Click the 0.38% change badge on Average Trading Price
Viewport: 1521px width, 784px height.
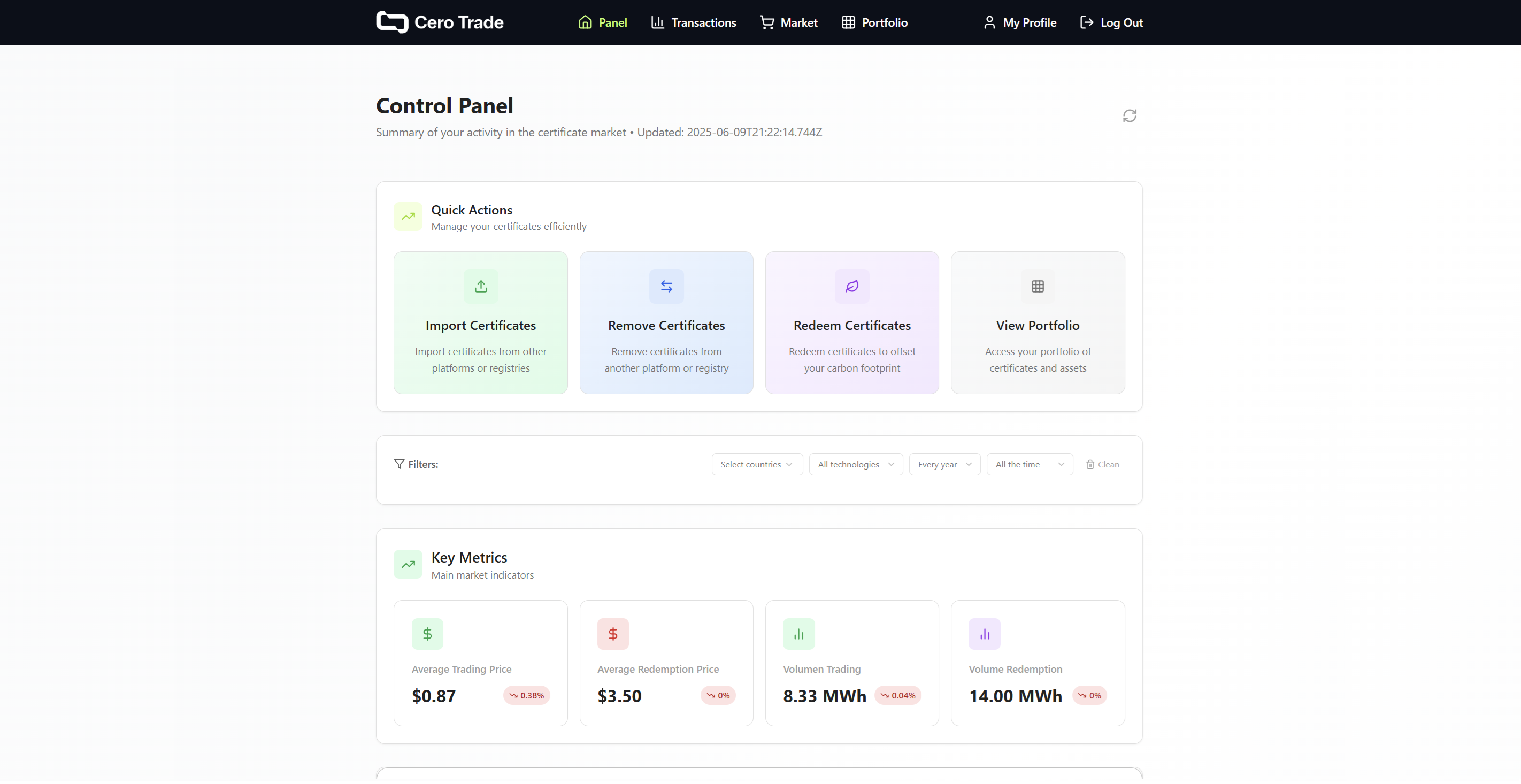(526, 695)
